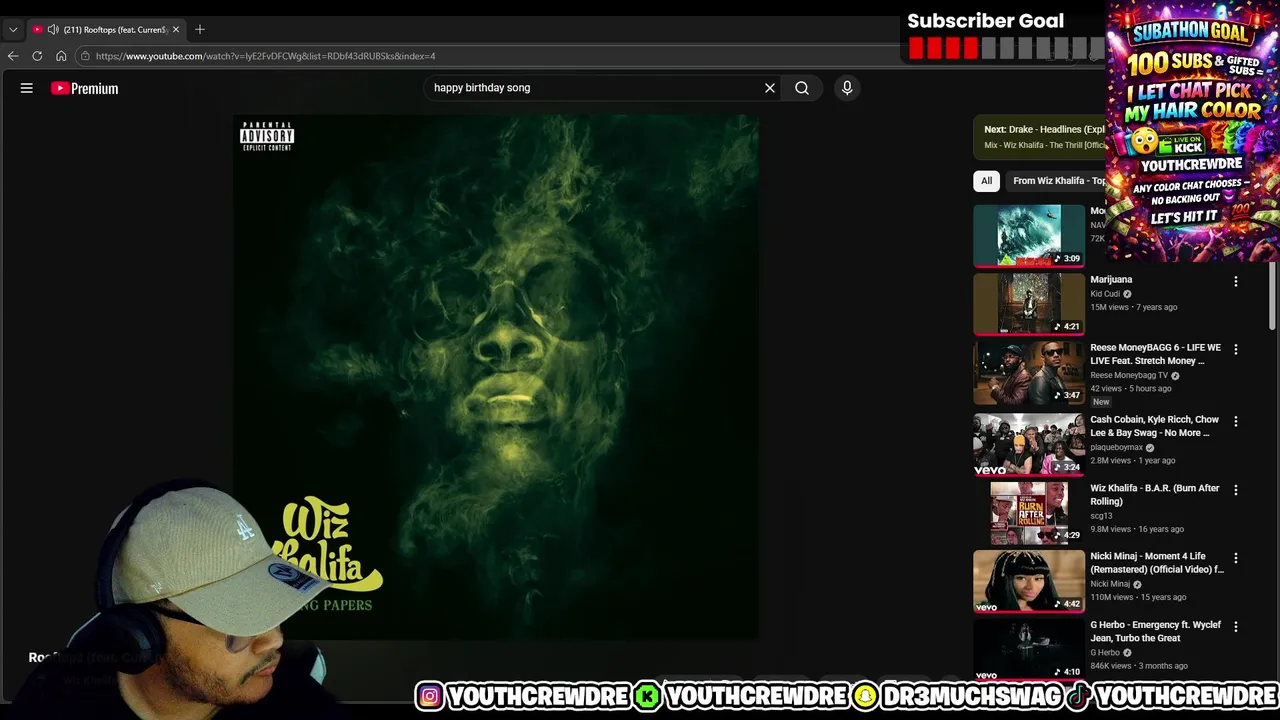
Task: Open 'G Herbo - Emergency ft. Wyclef Jean' title
Action: click(1155, 631)
